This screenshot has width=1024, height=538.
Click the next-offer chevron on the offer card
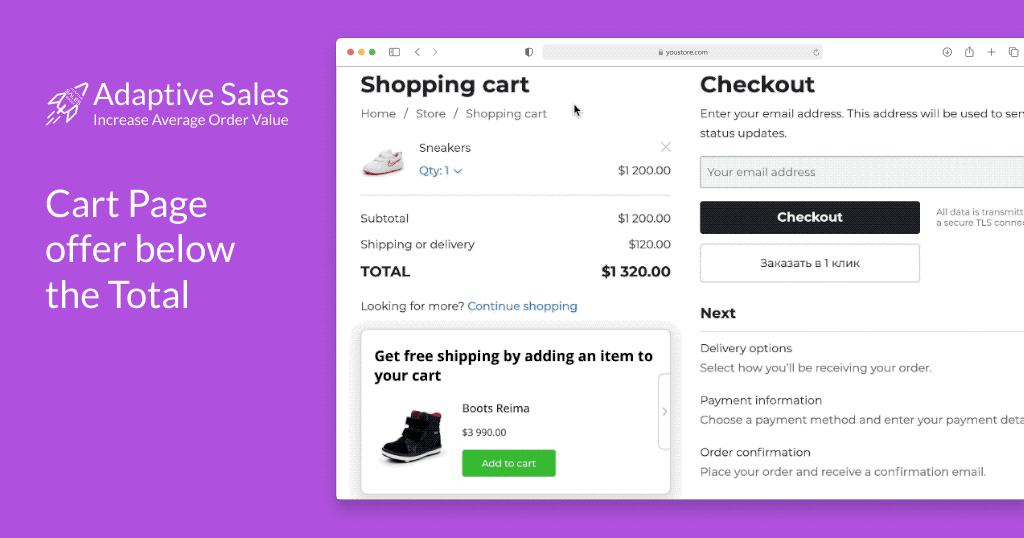[664, 411]
